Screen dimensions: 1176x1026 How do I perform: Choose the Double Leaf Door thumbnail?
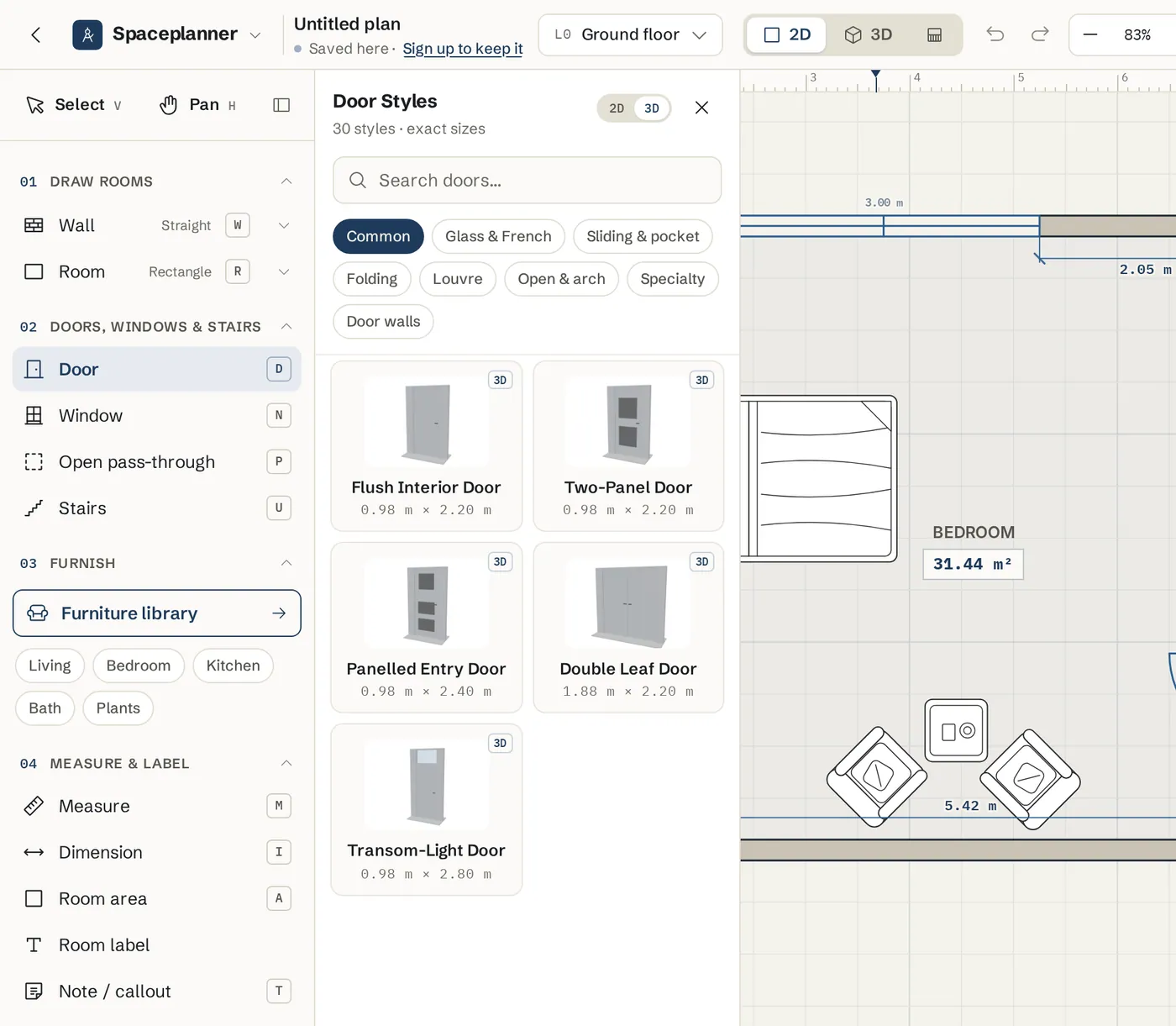point(628,605)
